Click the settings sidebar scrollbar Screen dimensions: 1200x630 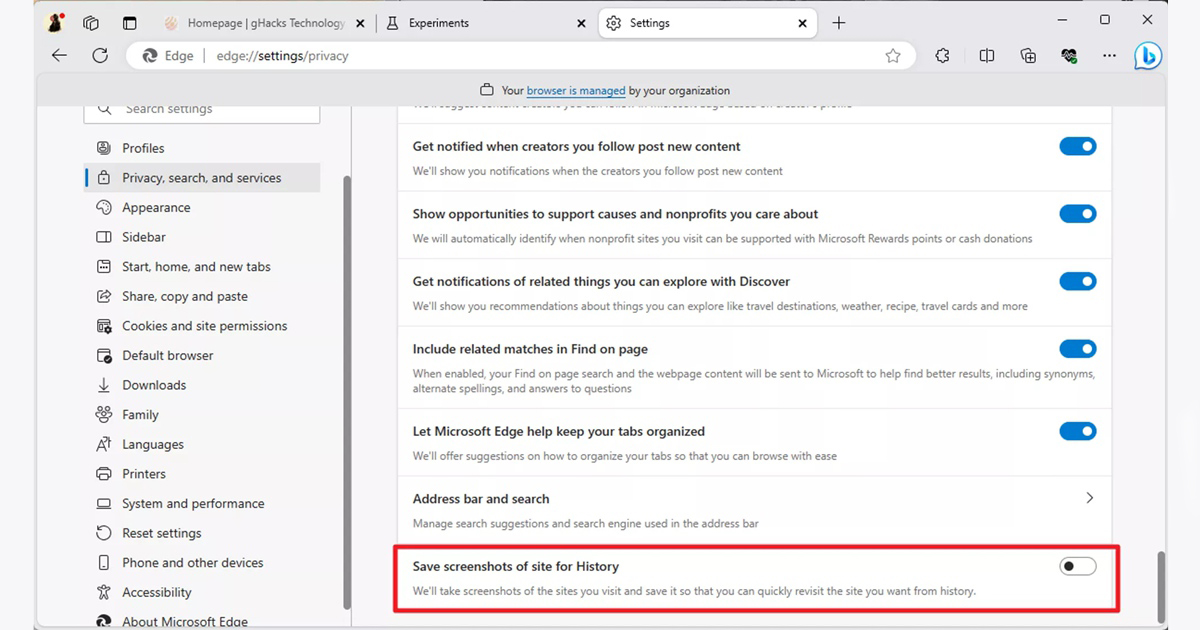coord(347,392)
